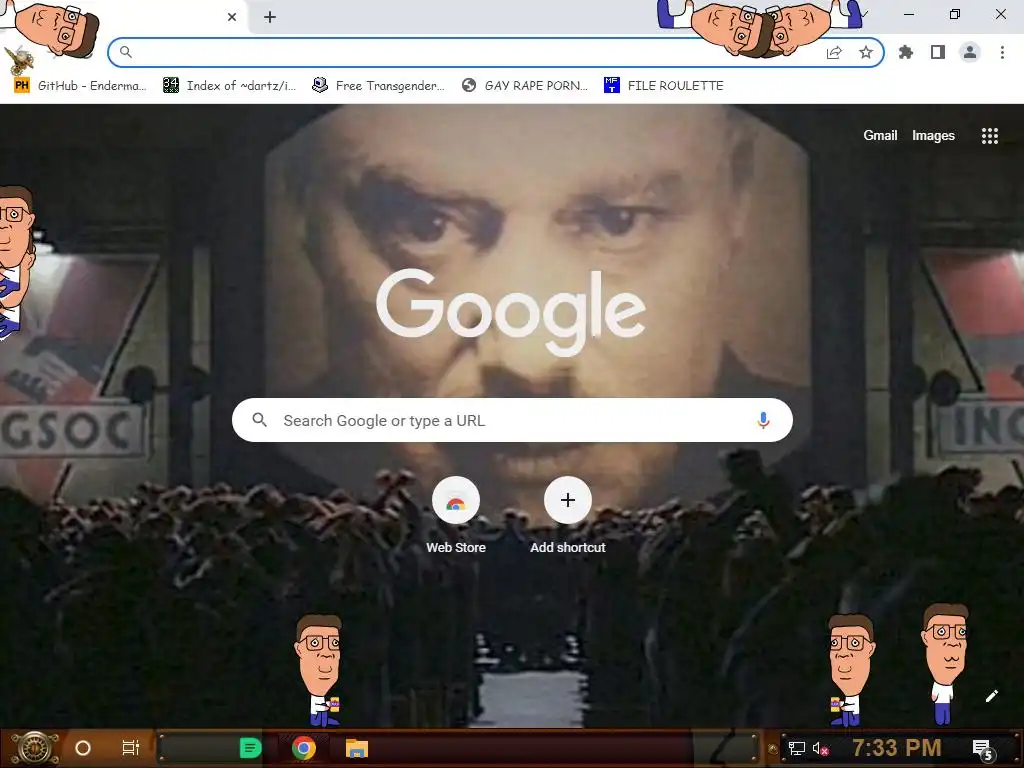Open Chrome's three-dot menu

point(1002,52)
